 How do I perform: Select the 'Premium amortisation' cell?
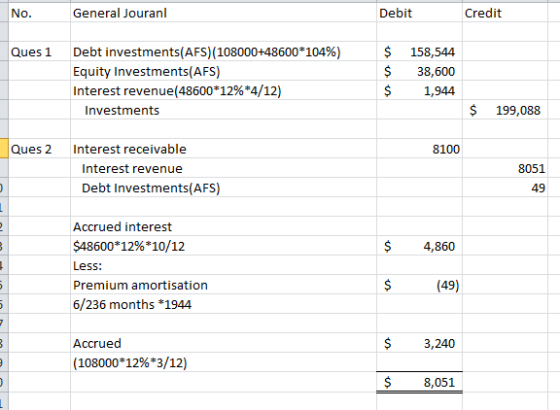click(223, 285)
